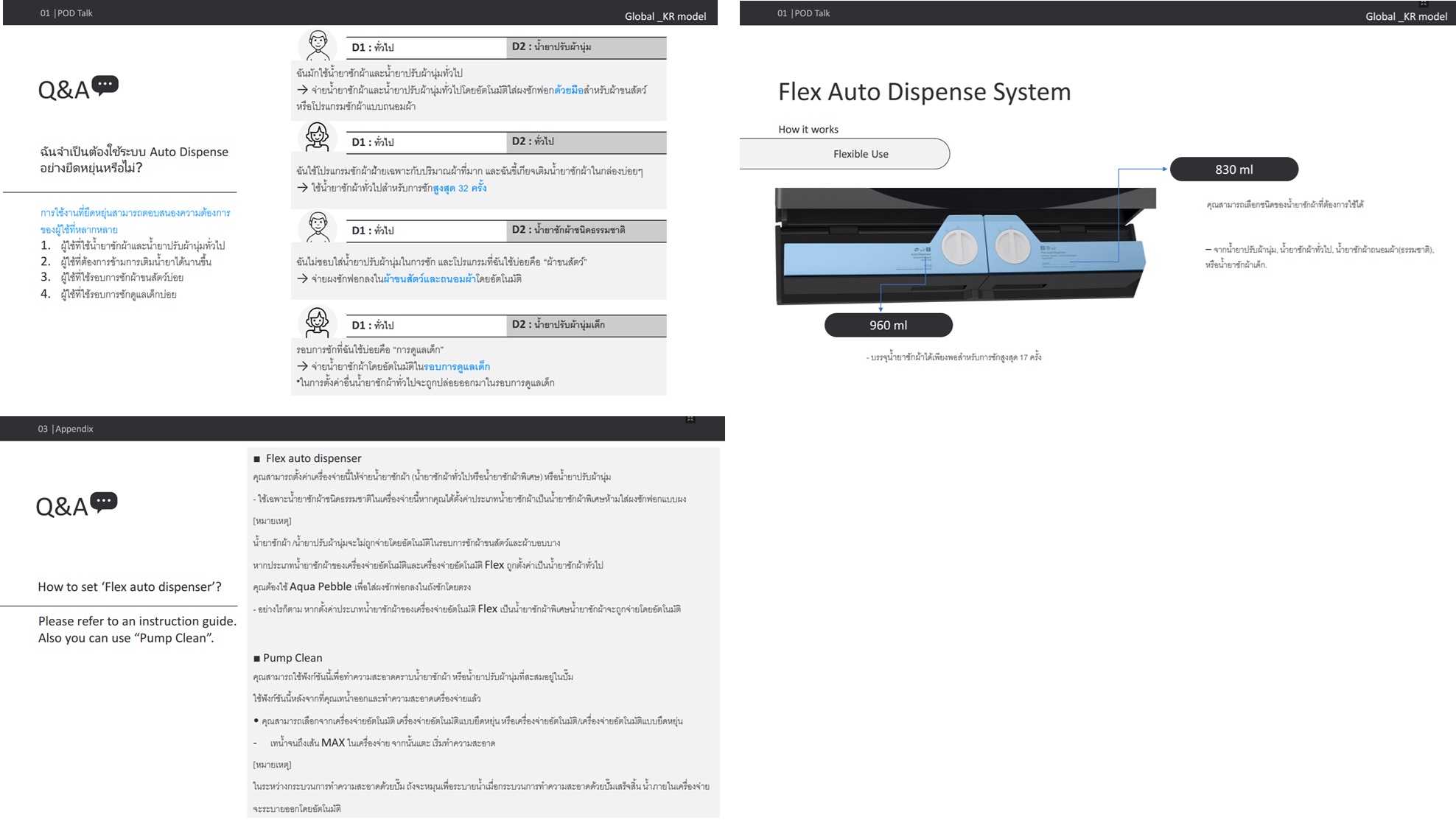Click the '[หมายเหตุ]' note under Pump Clean
The image size is (1456, 820).
272,765
